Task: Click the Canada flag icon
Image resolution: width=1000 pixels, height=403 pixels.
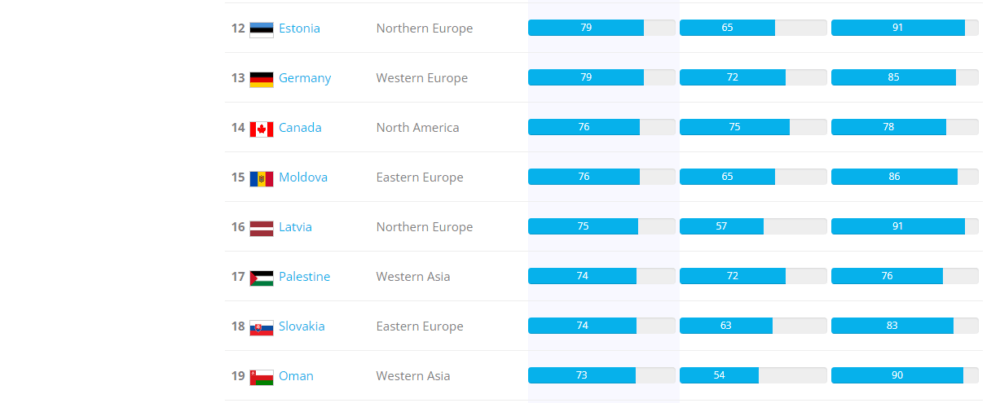Action: [x=261, y=128]
